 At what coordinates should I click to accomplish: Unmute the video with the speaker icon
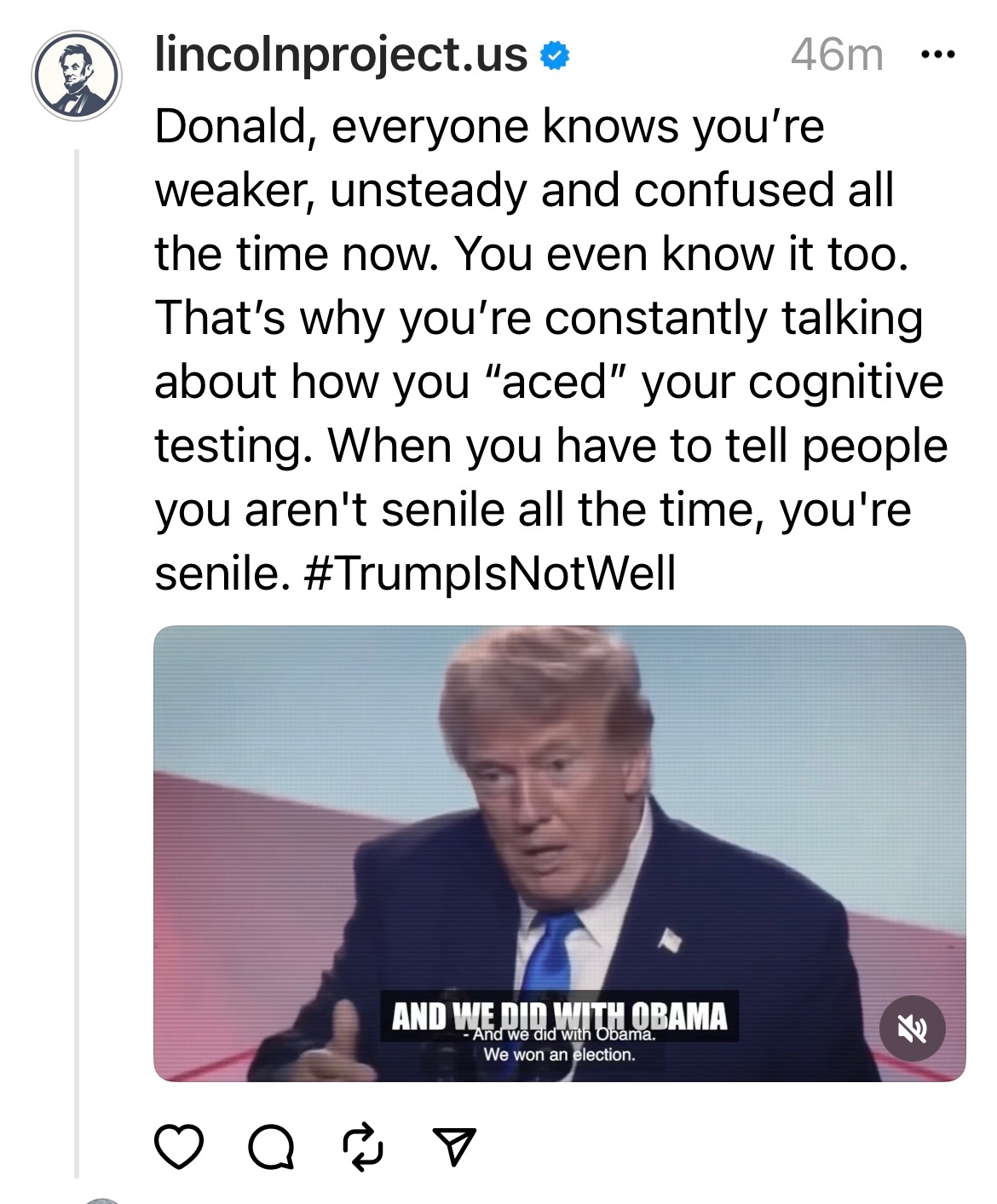tap(913, 1028)
